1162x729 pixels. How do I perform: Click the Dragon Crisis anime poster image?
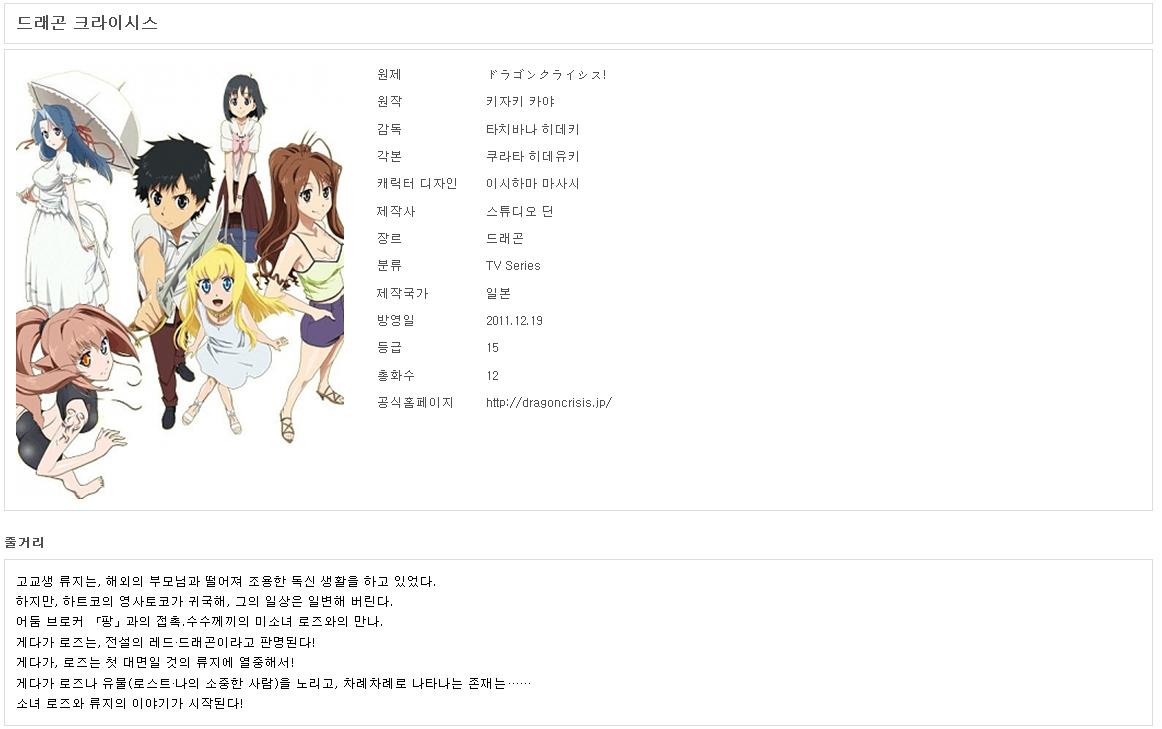180,280
